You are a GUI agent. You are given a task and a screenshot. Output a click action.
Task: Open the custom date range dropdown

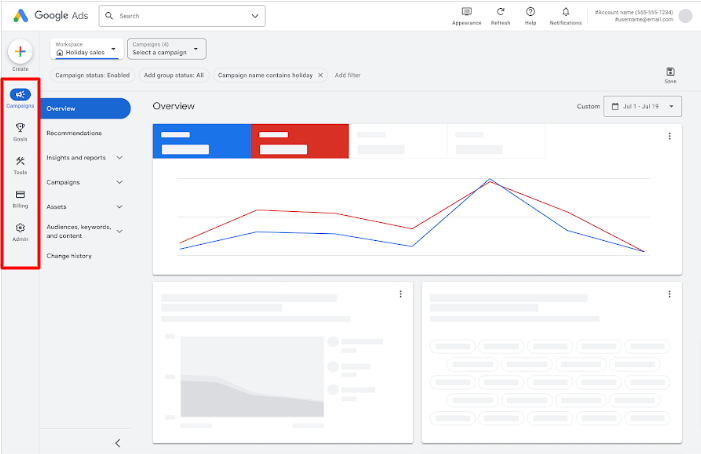click(642, 106)
